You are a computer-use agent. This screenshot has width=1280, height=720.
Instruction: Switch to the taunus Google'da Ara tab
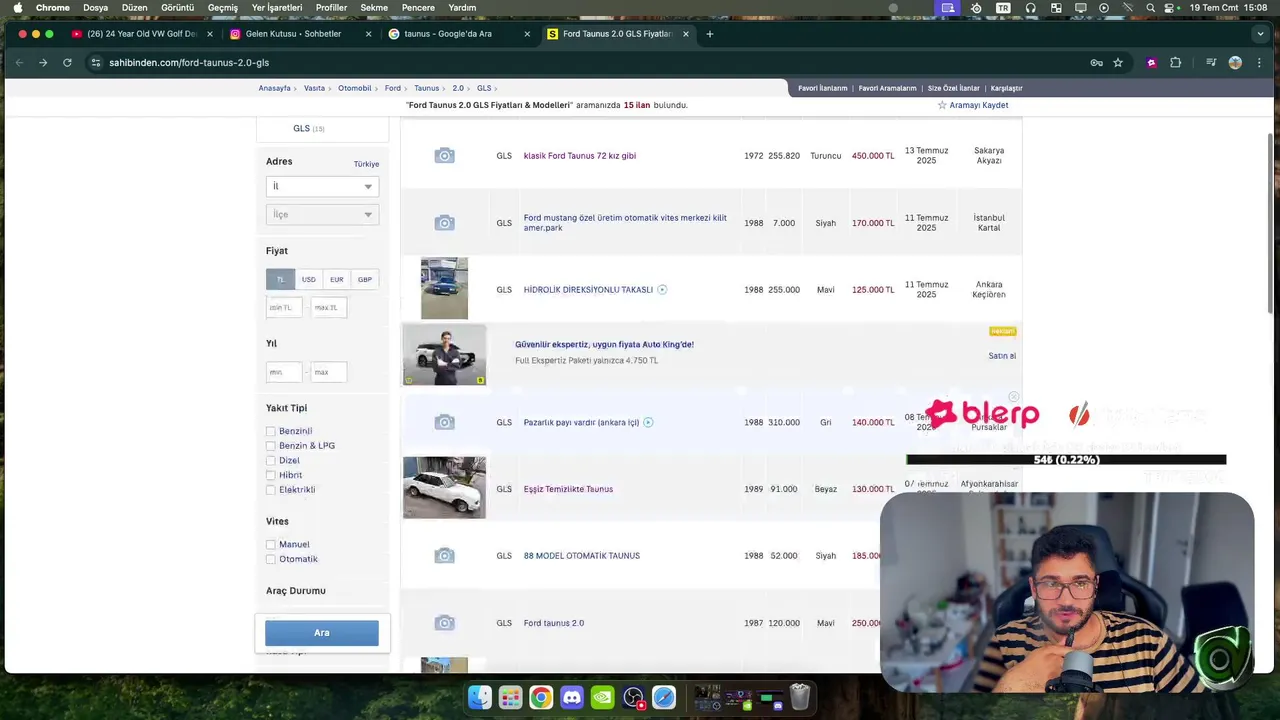[x=458, y=34]
